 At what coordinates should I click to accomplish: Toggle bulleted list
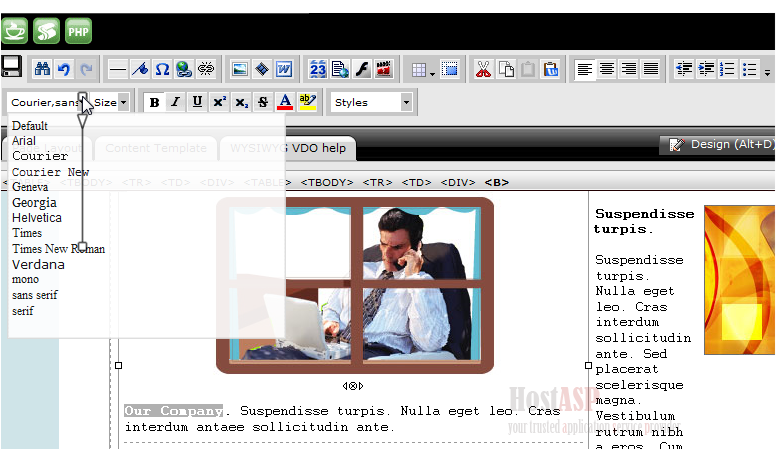(x=750, y=69)
